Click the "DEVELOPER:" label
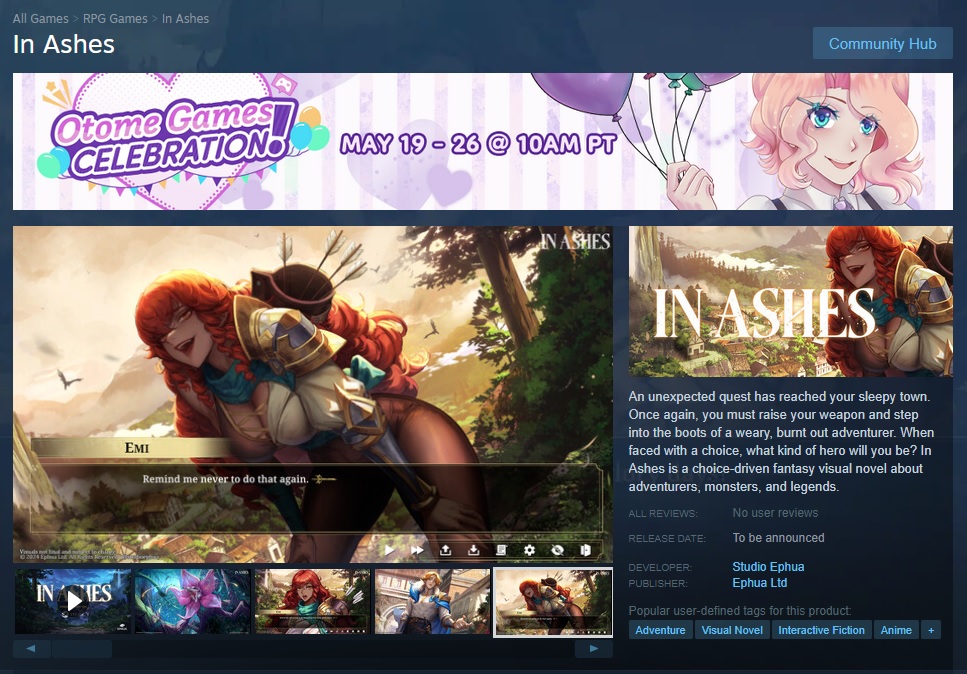Screen dimensions: 967x674 (660, 567)
